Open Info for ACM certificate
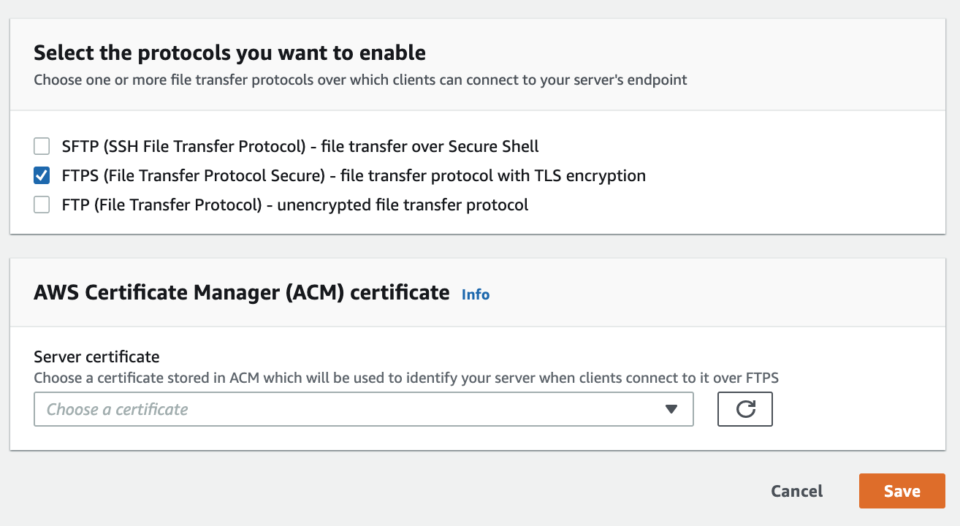Screen dimensions: 960x526 tap(475, 294)
